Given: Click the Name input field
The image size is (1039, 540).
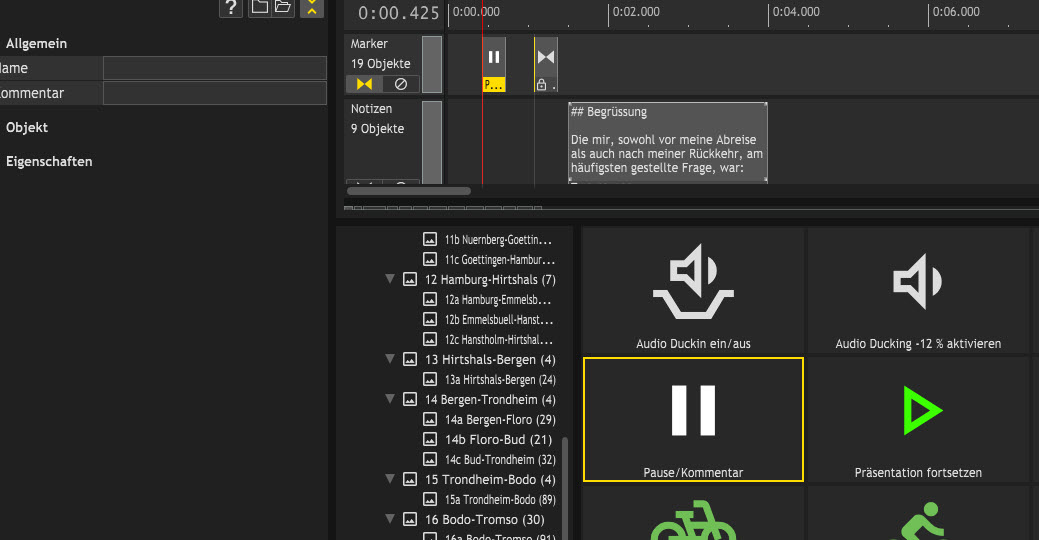Looking at the screenshot, I should tap(215, 68).
